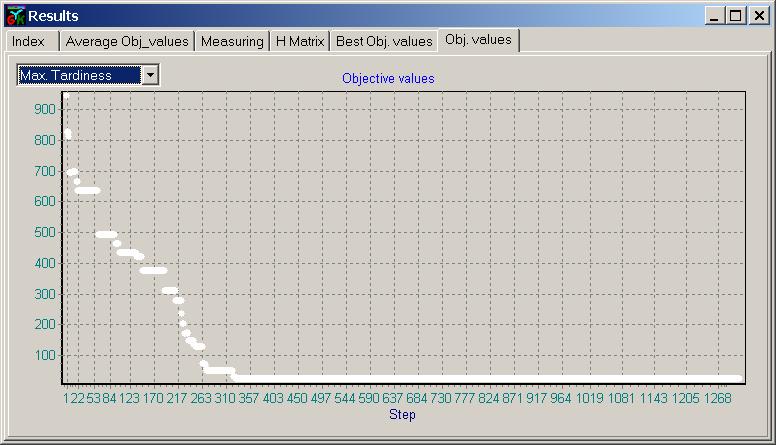Open the H Matrix tab
776x445 pixels.
[300, 42]
